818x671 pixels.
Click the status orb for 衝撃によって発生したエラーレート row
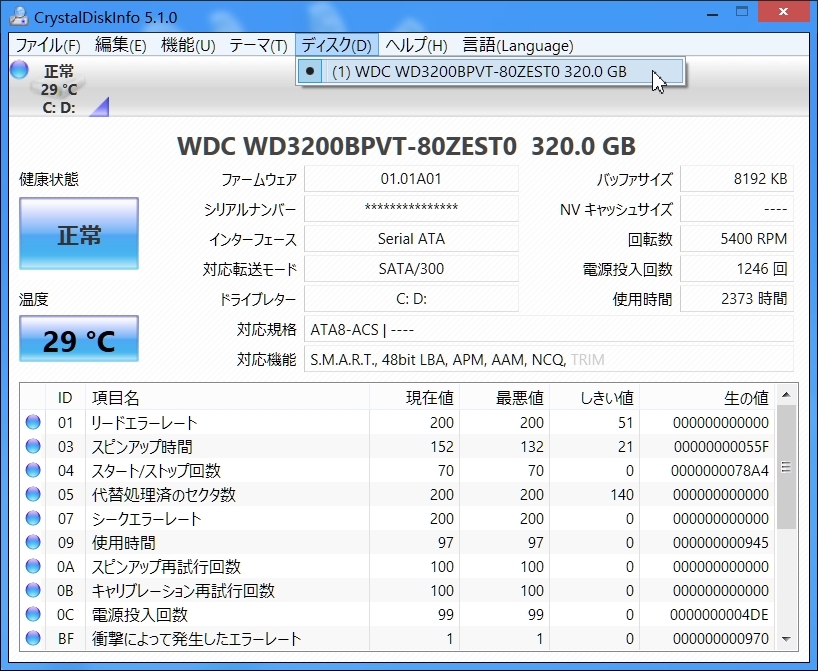point(33,639)
